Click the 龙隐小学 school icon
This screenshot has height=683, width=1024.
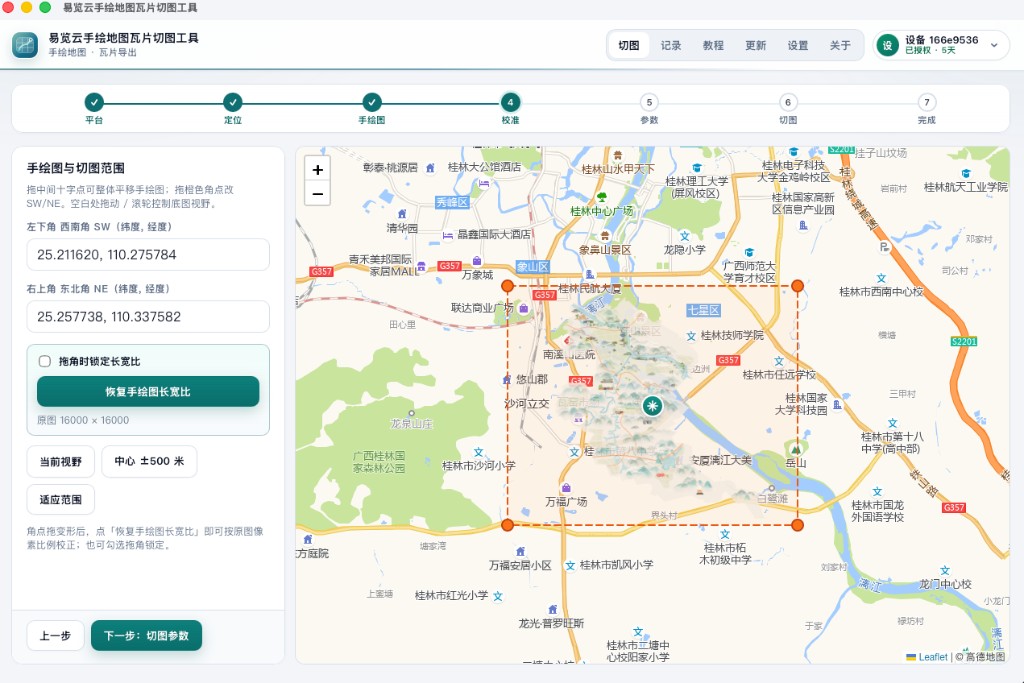click(684, 236)
